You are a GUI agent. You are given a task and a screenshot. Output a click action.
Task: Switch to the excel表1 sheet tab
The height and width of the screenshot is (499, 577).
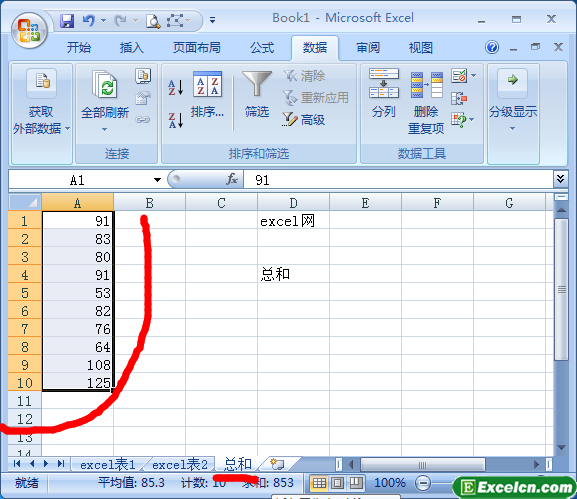[107, 465]
